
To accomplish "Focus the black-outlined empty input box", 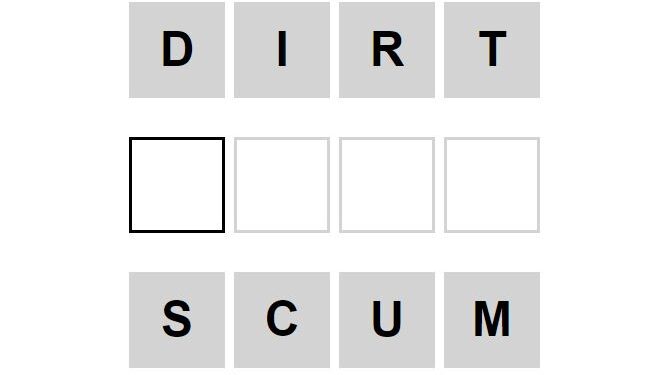I will click(x=177, y=185).
